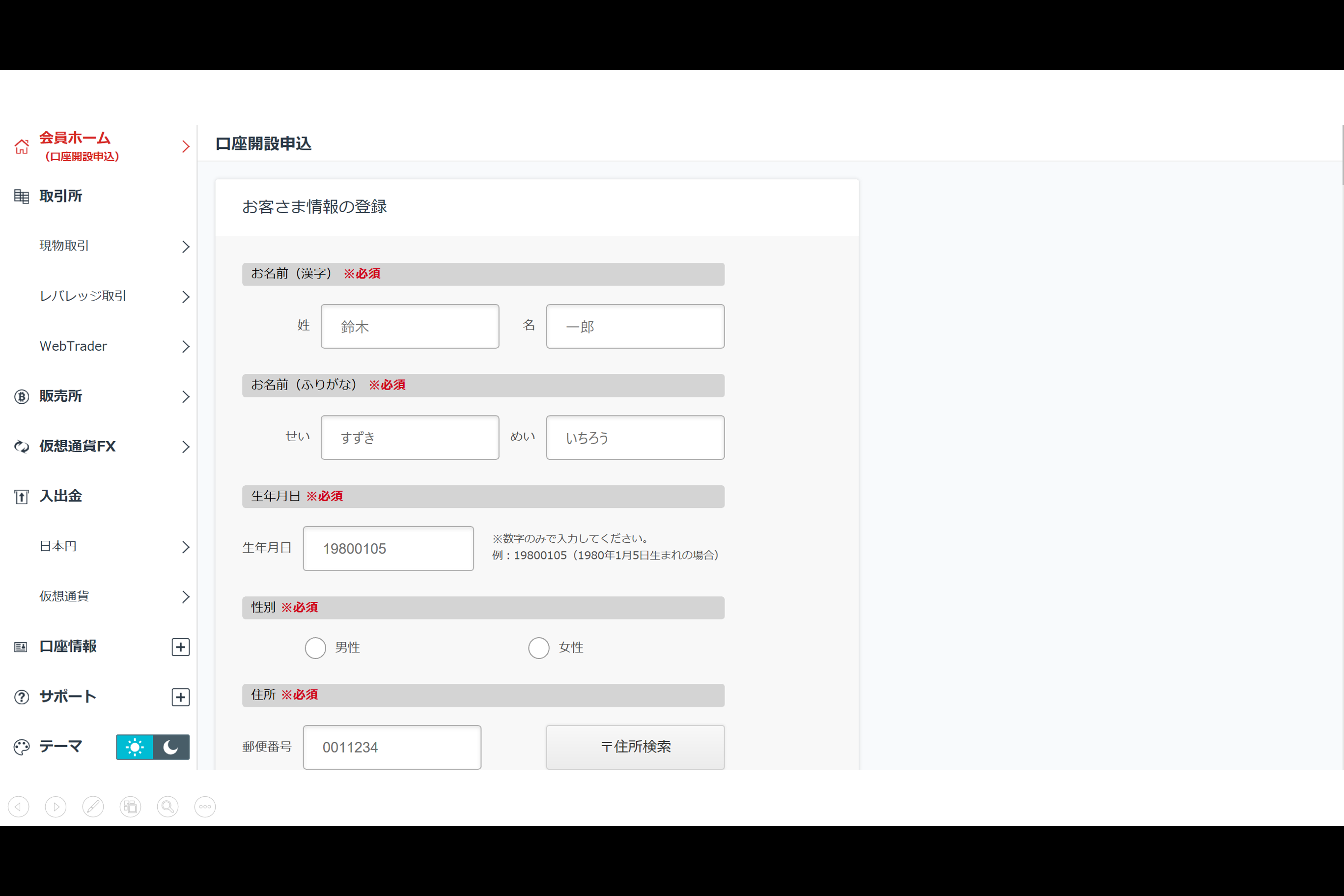
Task: Click the magnifier zoom icon
Action: (x=168, y=807)
